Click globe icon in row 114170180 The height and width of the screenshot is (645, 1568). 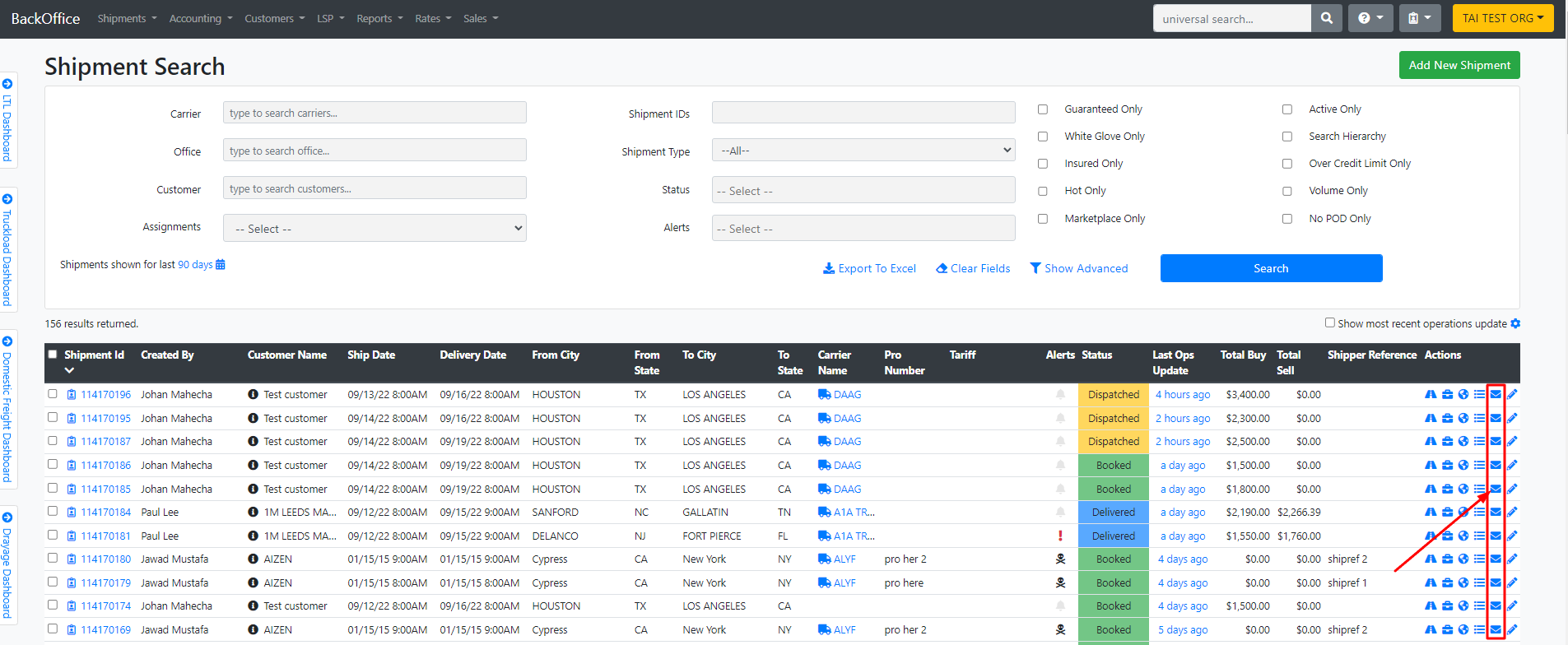[1463, 559]
